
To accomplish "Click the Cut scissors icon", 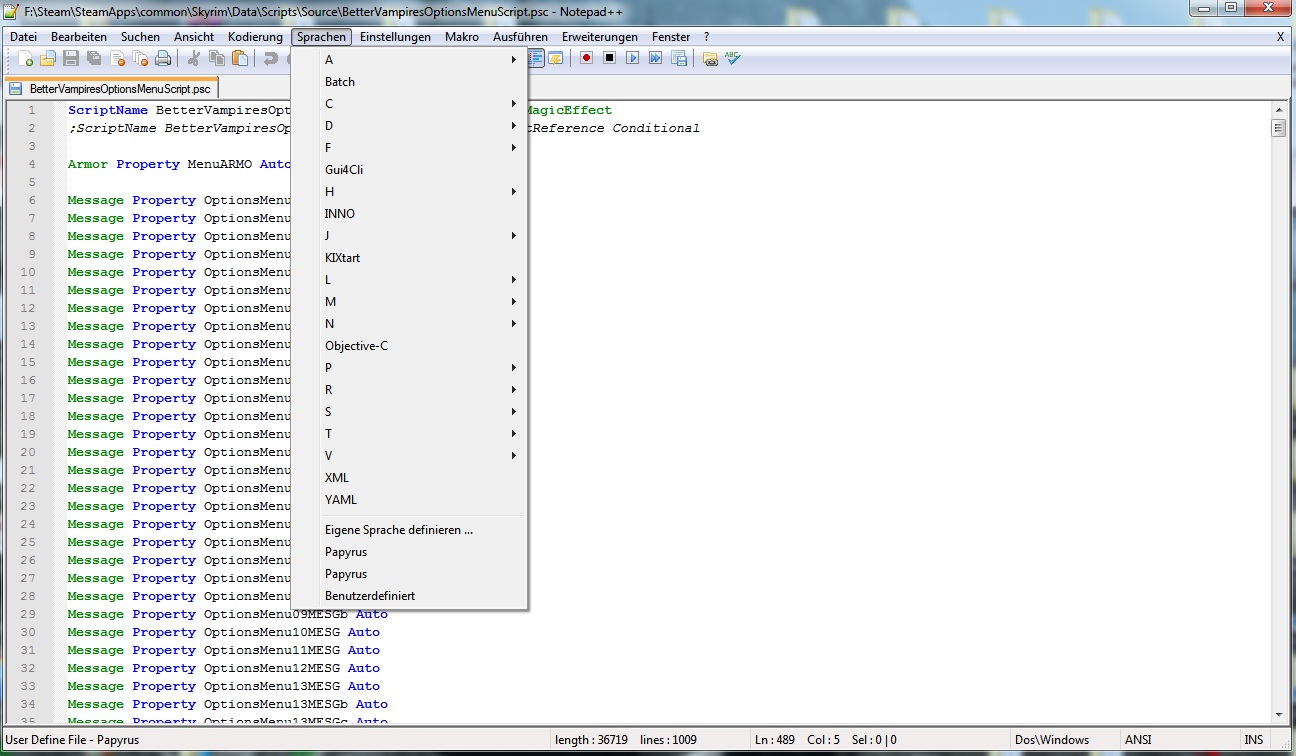I will click(194, 59).
